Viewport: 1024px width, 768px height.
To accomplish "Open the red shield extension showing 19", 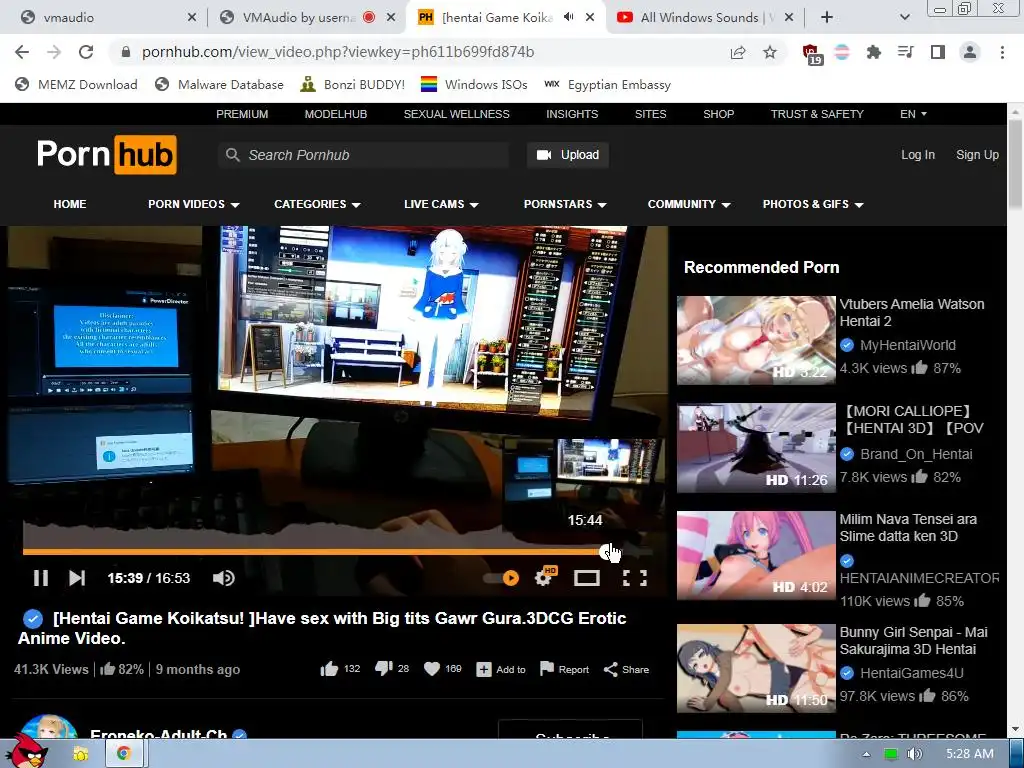I will click(x=812, y=54).
